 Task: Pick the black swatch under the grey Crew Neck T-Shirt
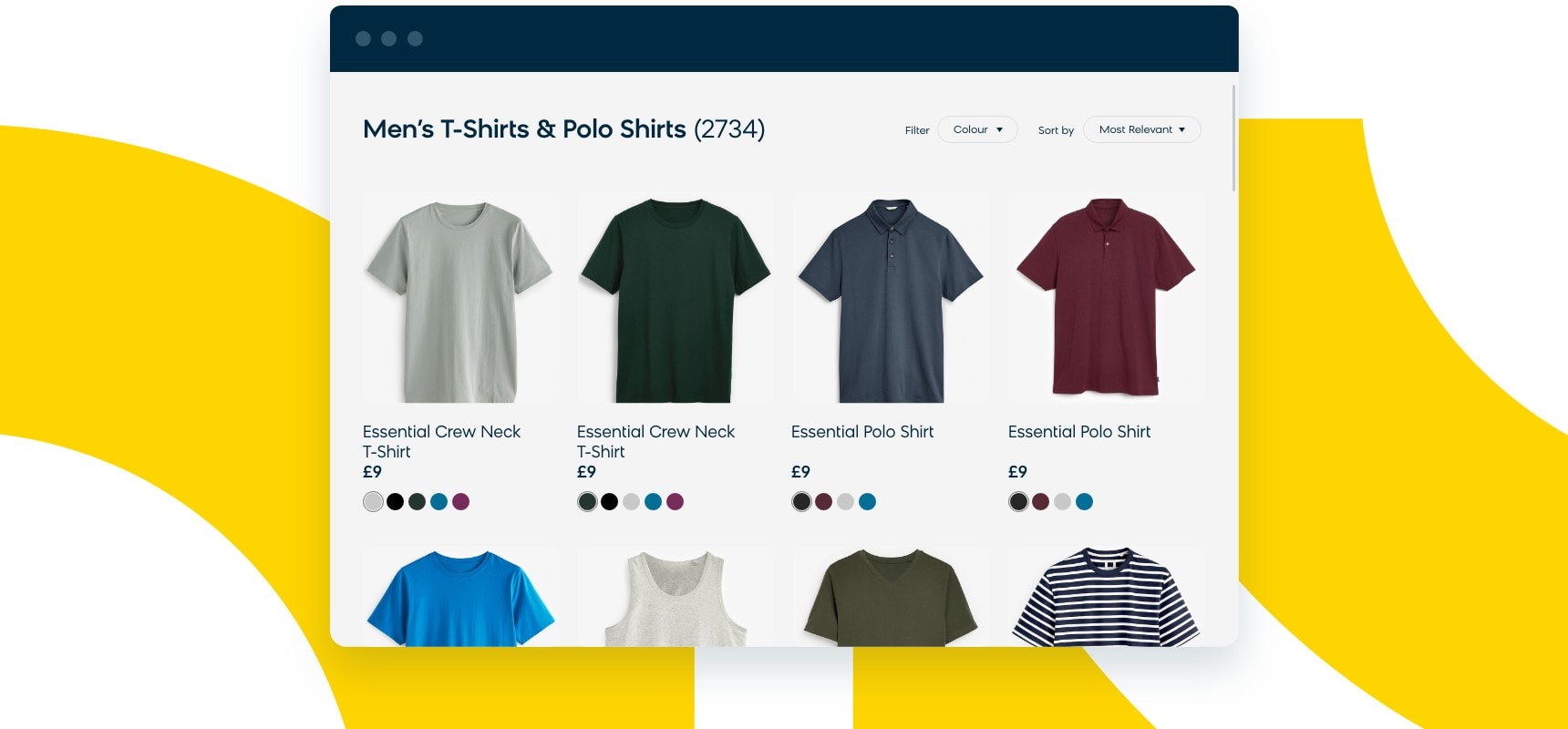pos(395,501)
